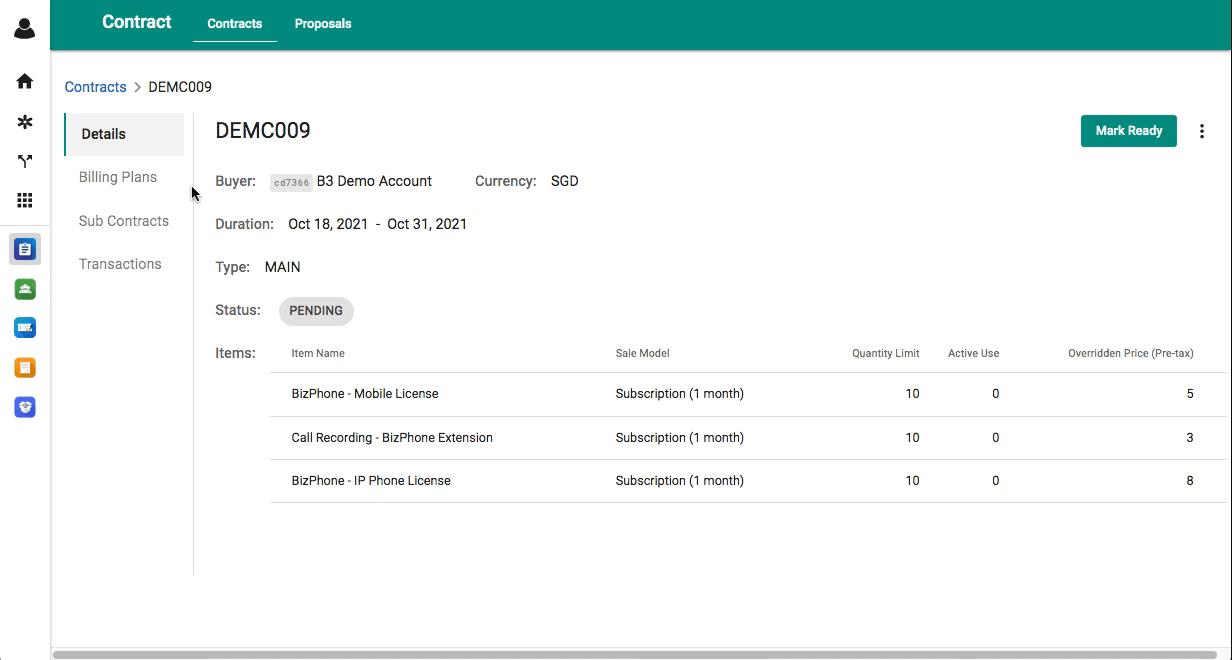Select the Call Recording - BizPhone Extension item

click(x=392, y=438)
